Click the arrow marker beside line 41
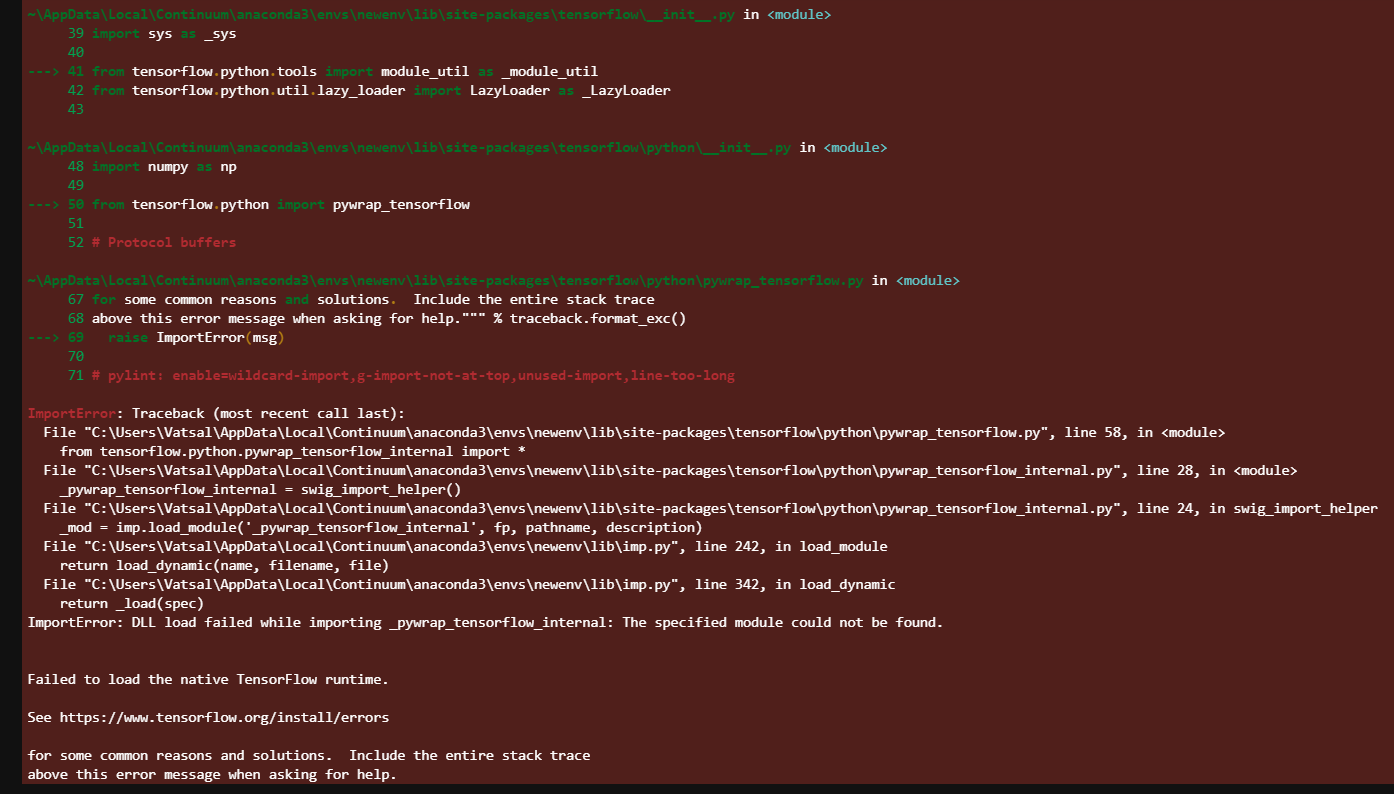 tap(44, 71)
